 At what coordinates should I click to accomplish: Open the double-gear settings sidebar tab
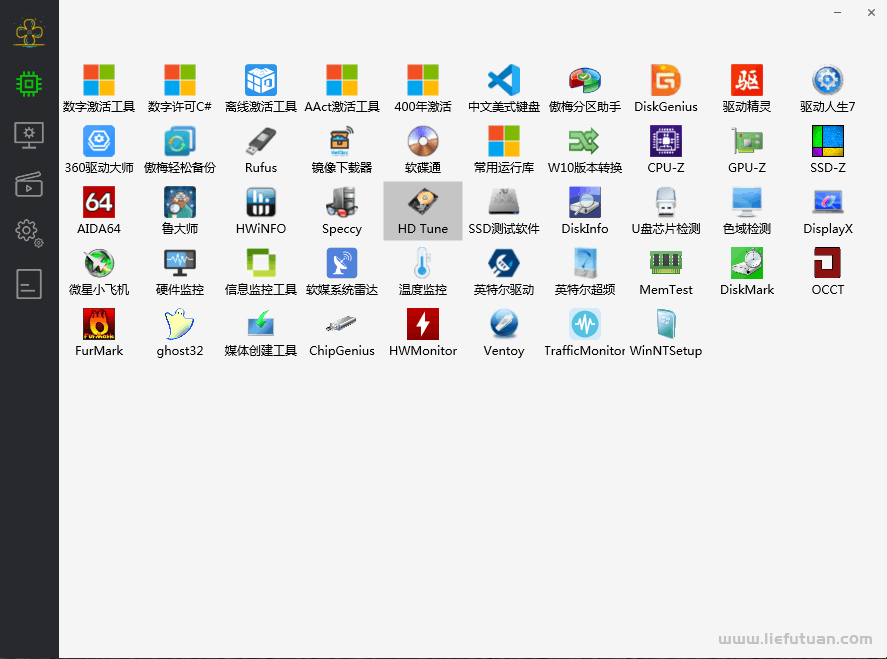coord(29,232)
